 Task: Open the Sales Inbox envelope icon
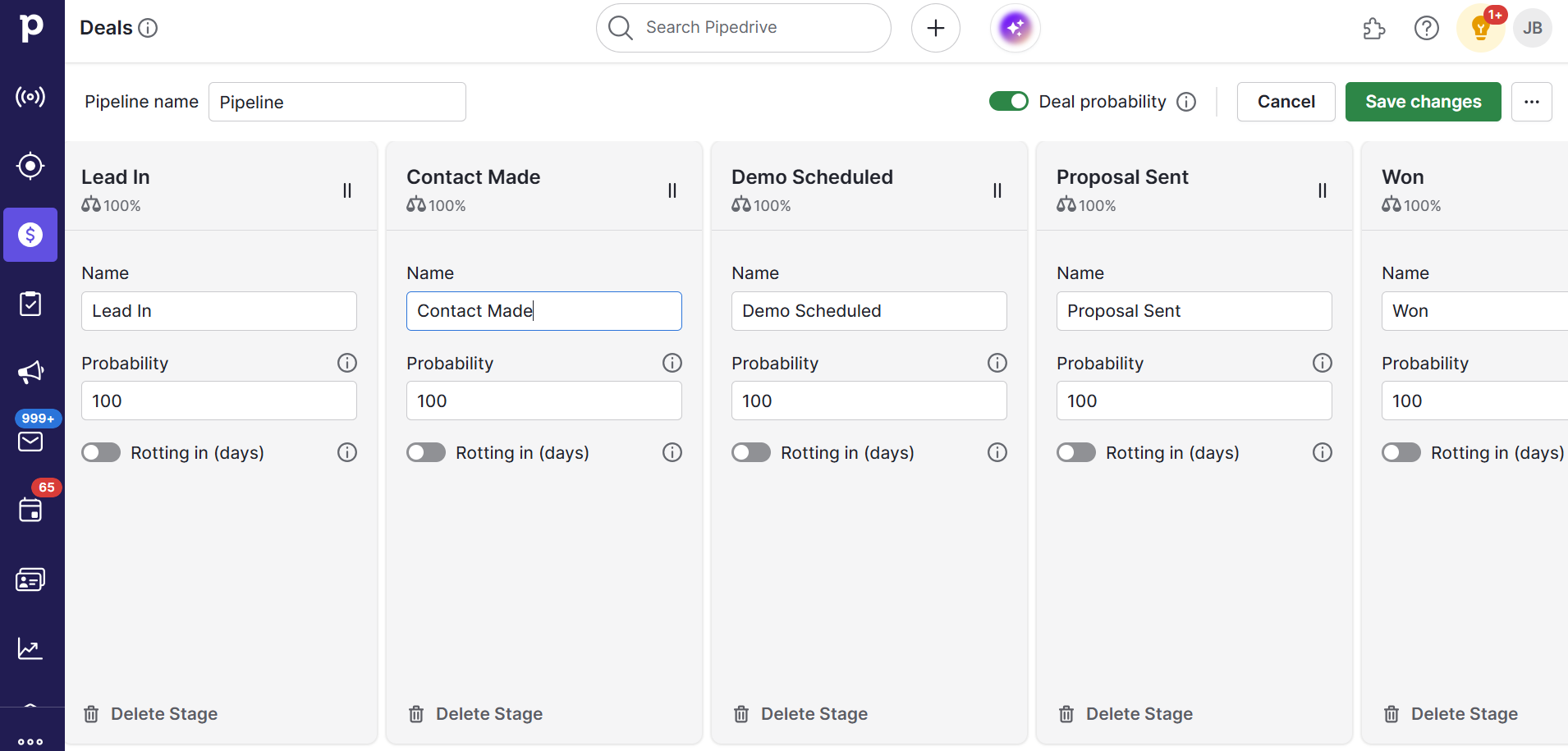pos(30,442)
